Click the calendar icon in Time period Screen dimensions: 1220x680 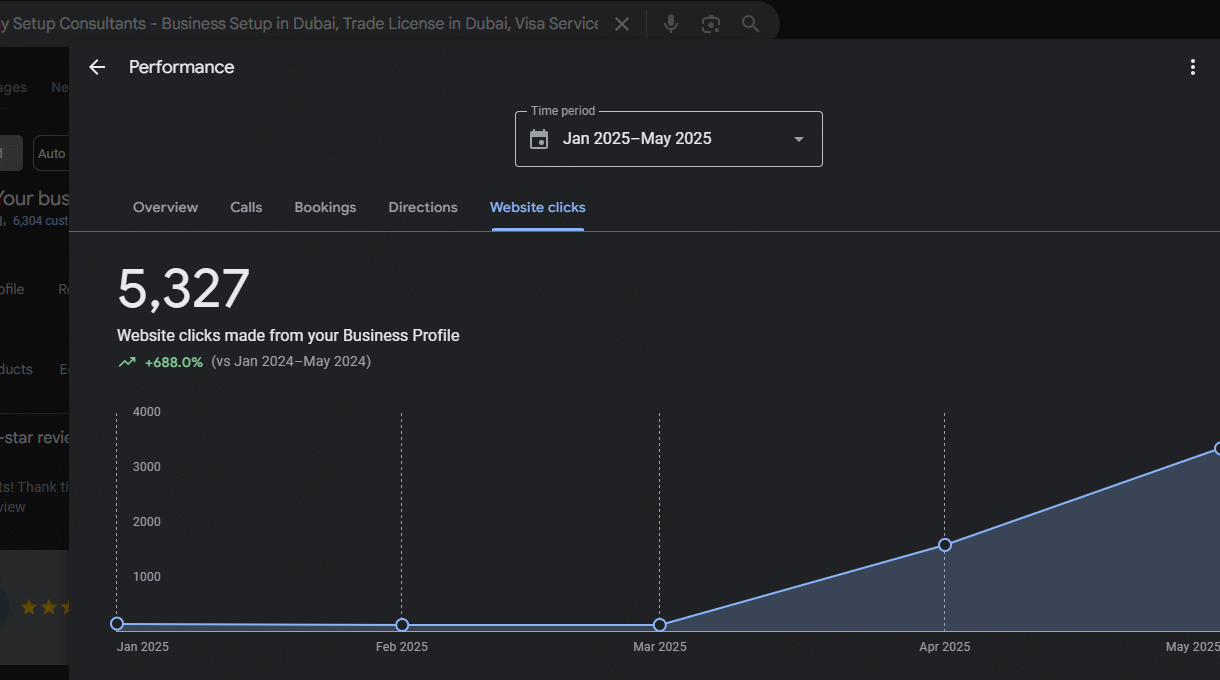pos(539,139)
